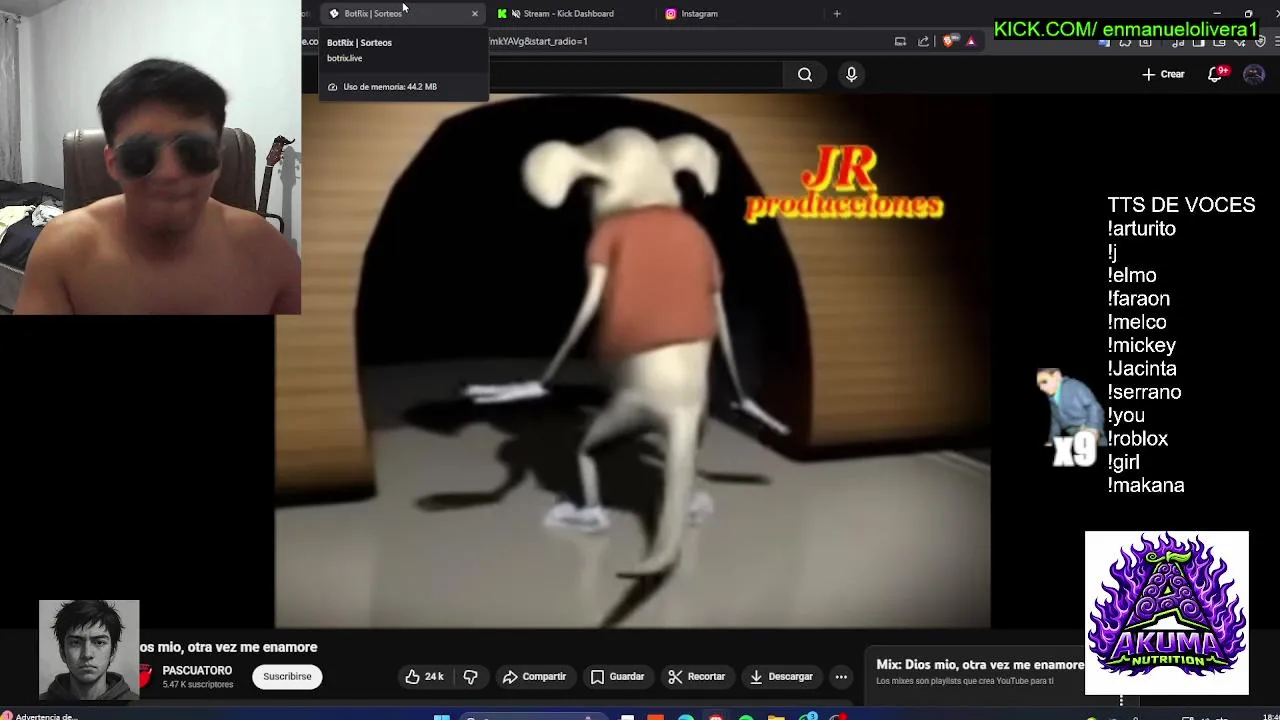Image resolution: width=1280 pixels, height=720 pixels.
Task: Click the Mix panel three-dot options
Action: pos(1121,700)
